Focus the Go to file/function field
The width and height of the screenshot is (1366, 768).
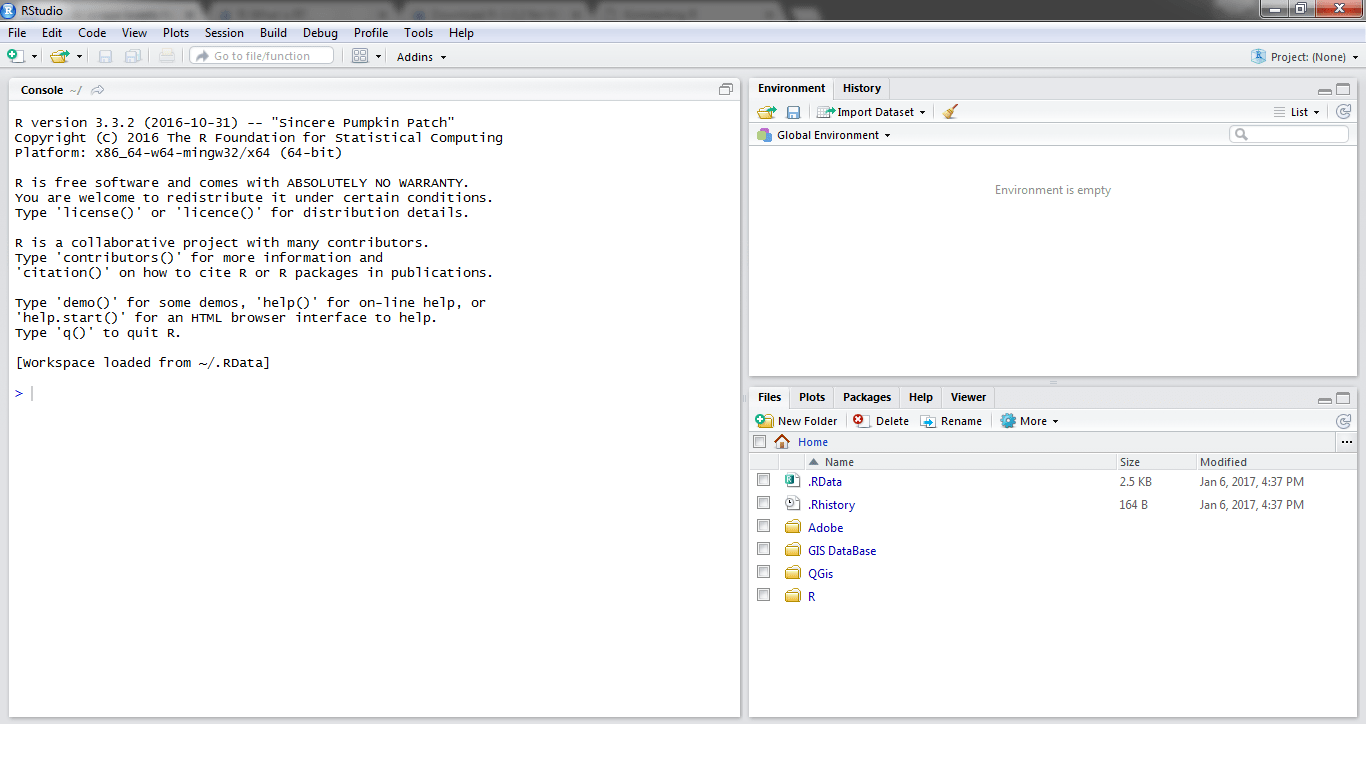[262, 56]
